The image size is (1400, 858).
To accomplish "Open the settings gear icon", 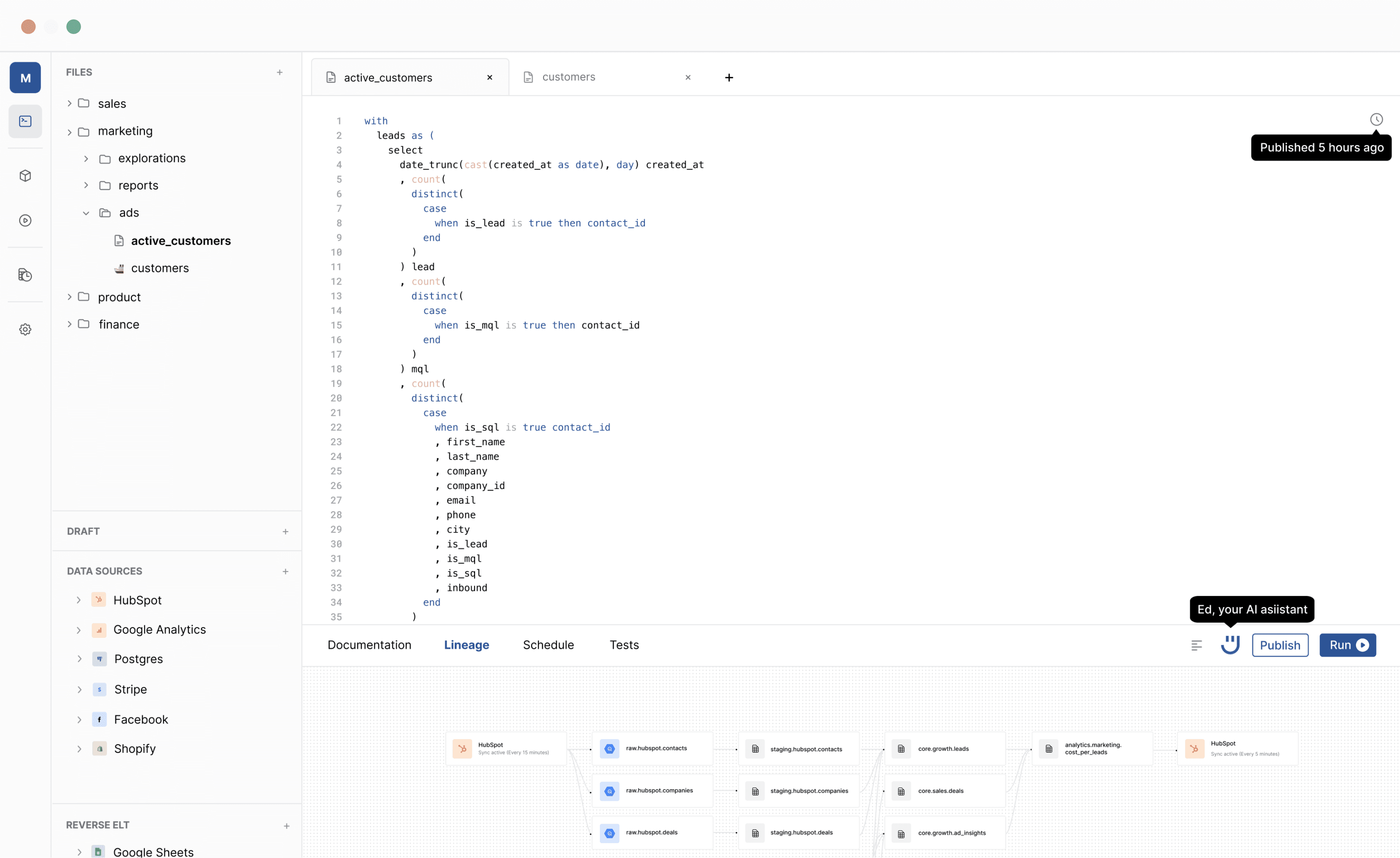I will [x=25, y=329].
